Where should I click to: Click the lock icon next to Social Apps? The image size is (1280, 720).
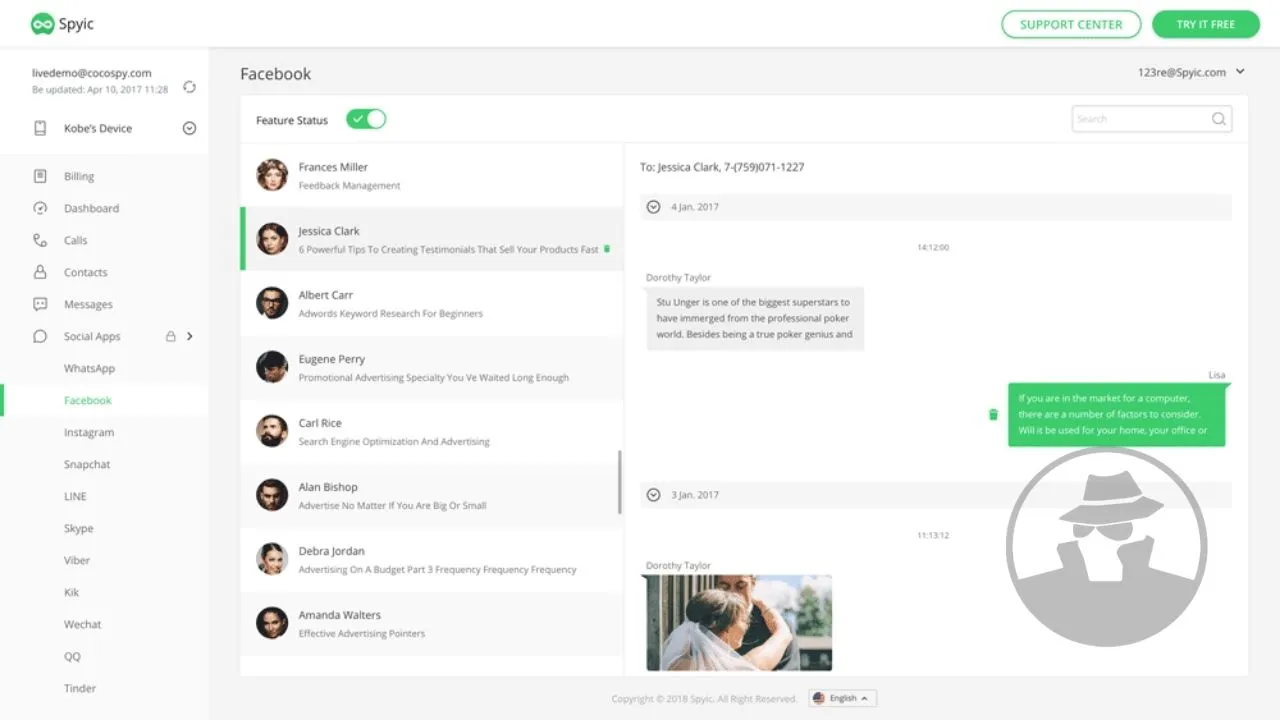pos(171,336)
